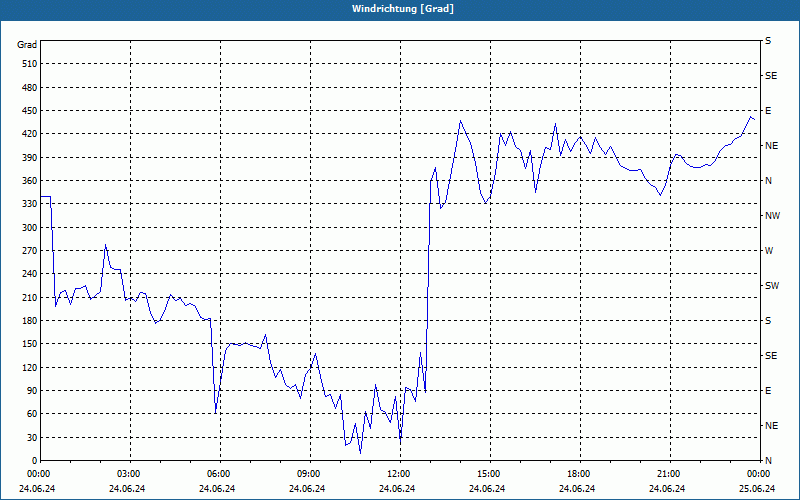
Task: Click the chart title Windrichtung [Grad]
Action: click(403, 9)
